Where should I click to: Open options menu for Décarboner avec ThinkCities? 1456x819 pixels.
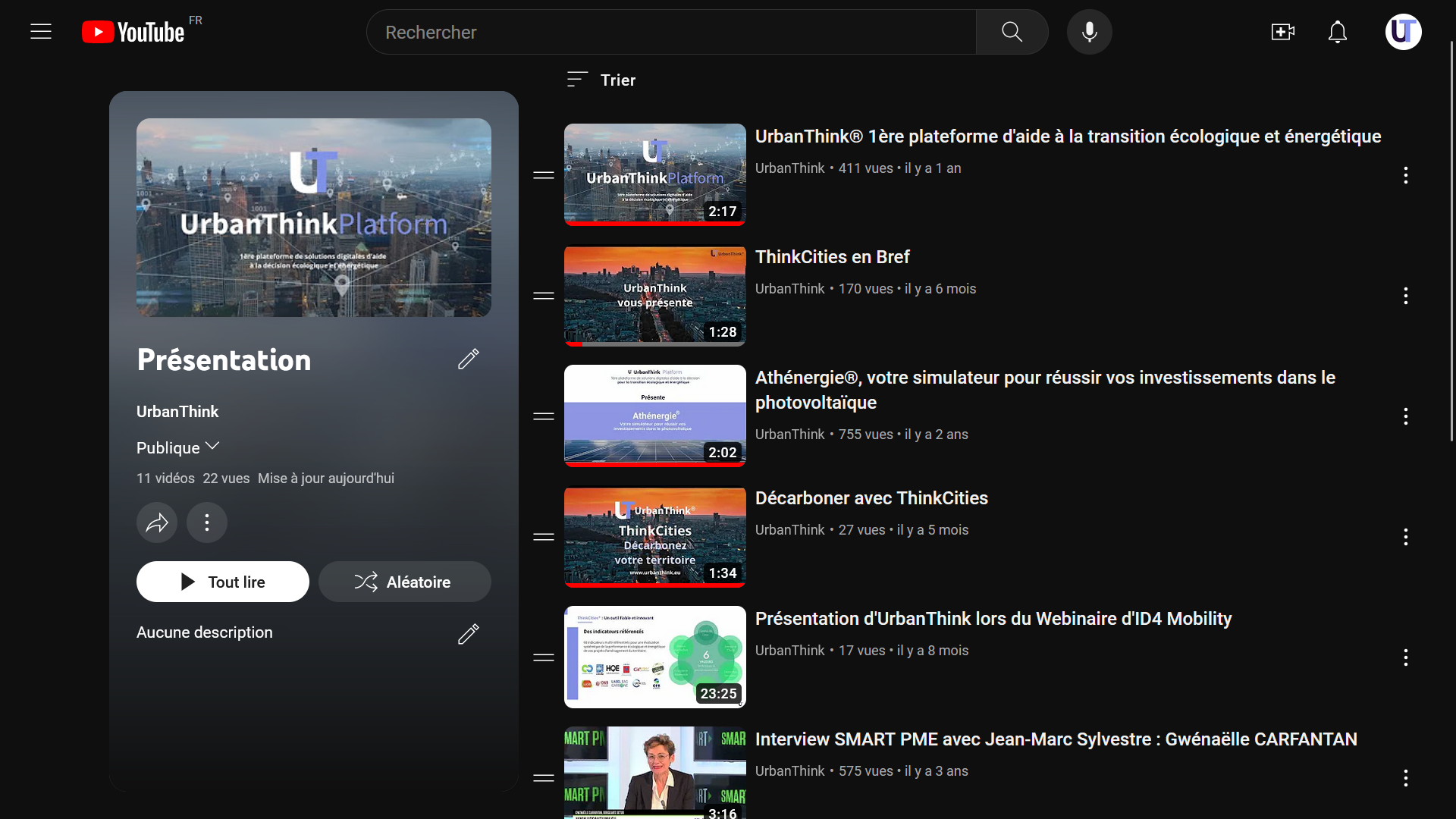tap(1405, 537)
